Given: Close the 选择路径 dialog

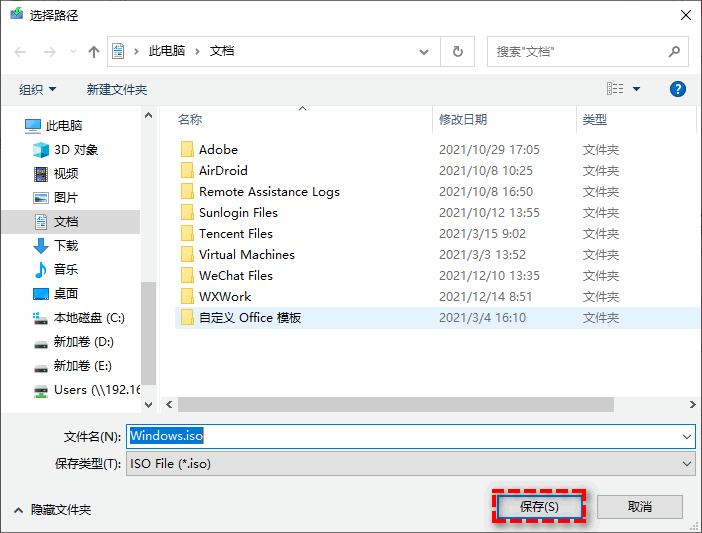Looking at the screenshot, I should (x=685, y=15).
